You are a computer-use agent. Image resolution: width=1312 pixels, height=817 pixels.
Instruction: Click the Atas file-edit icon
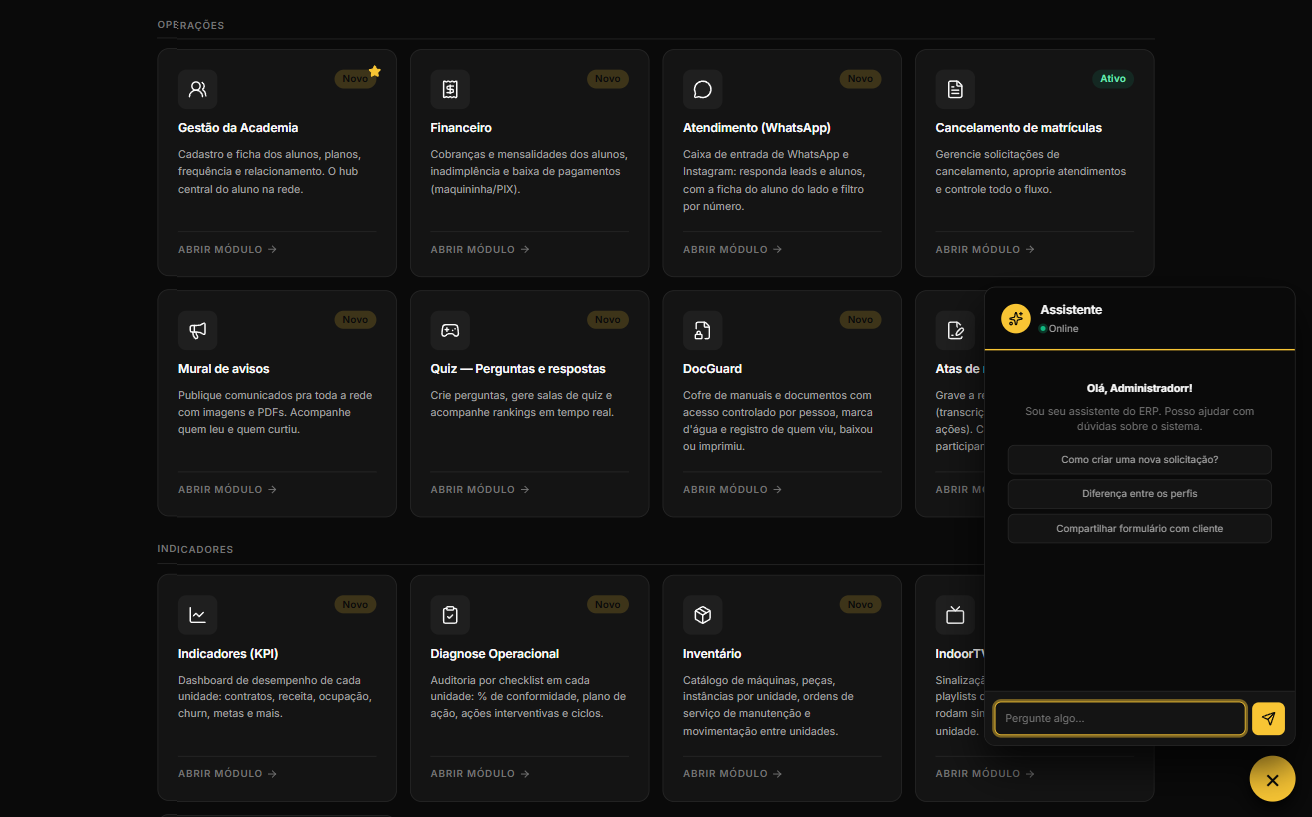pyautogui.click(x=955, y=330)
